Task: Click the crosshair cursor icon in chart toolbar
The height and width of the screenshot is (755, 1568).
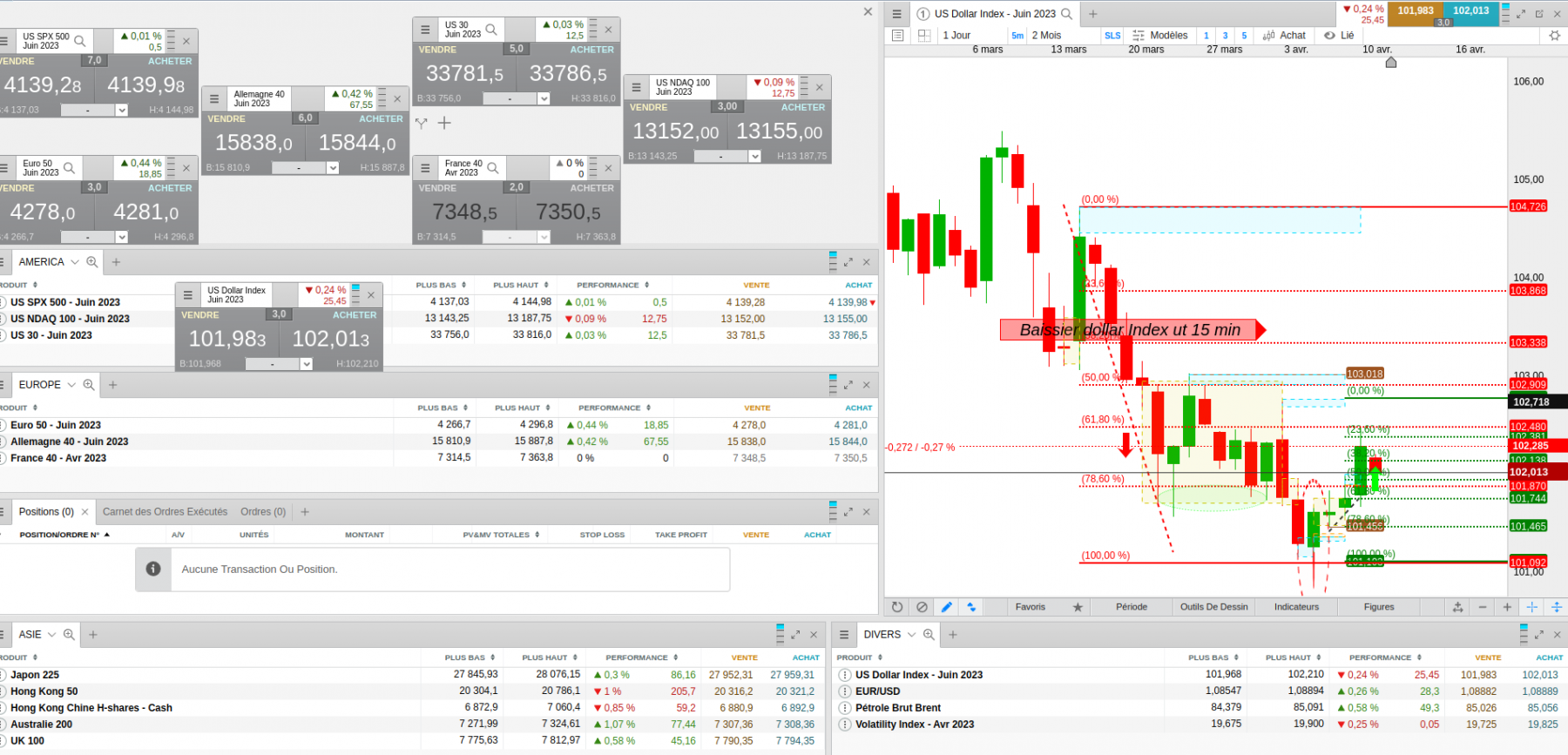Action: click(x=1532, y=607)
